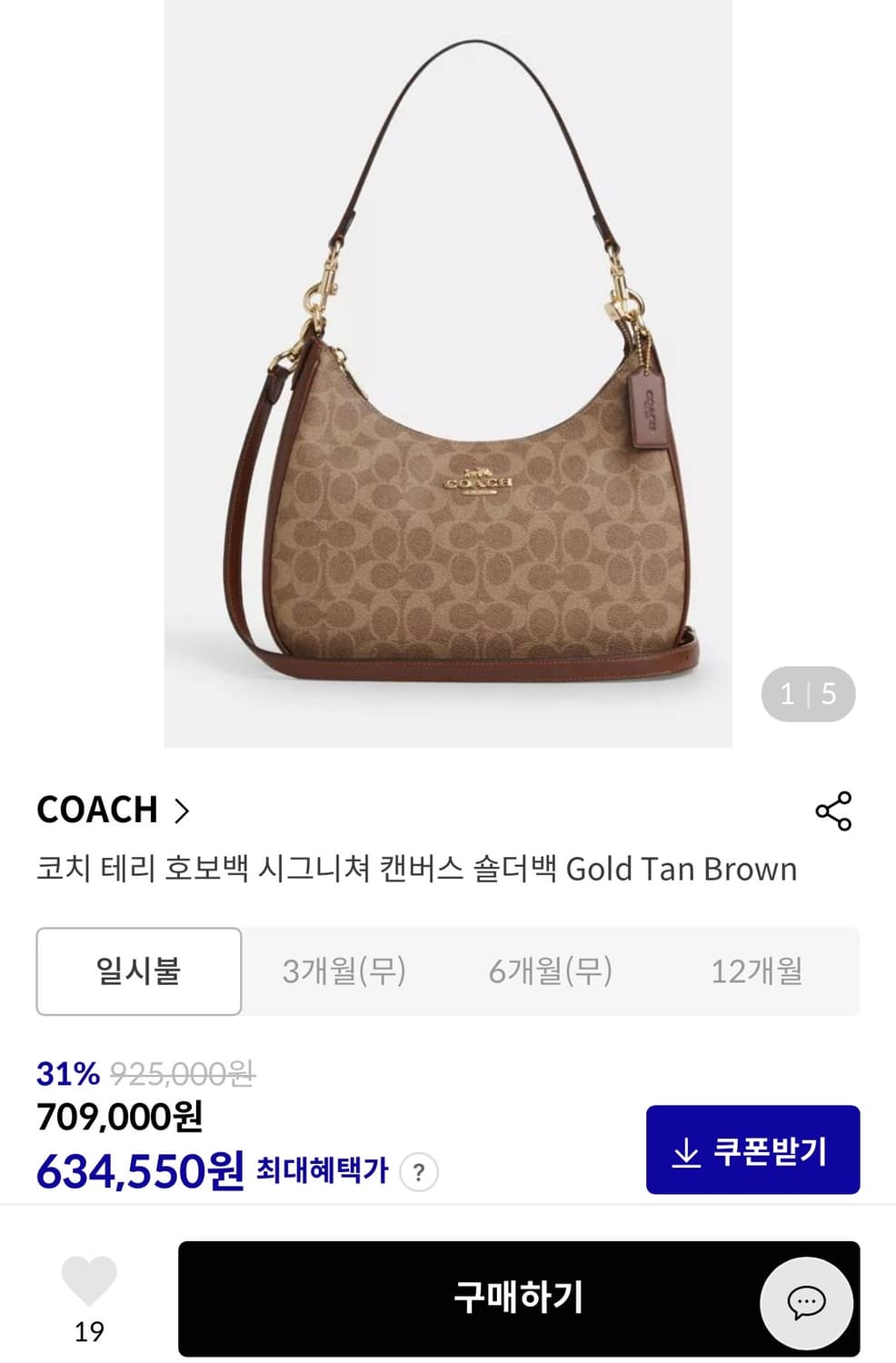Choose the 6개월(무) installment tab
Screen dimensions: 896x1363
551,971
